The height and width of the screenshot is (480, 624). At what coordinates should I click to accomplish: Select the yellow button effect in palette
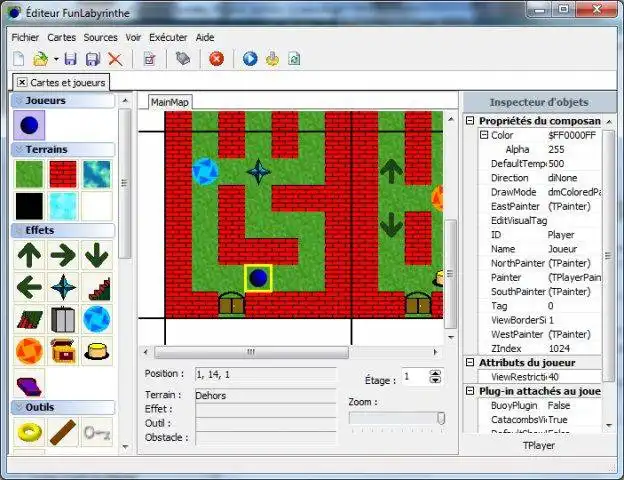tap(97, 351)
